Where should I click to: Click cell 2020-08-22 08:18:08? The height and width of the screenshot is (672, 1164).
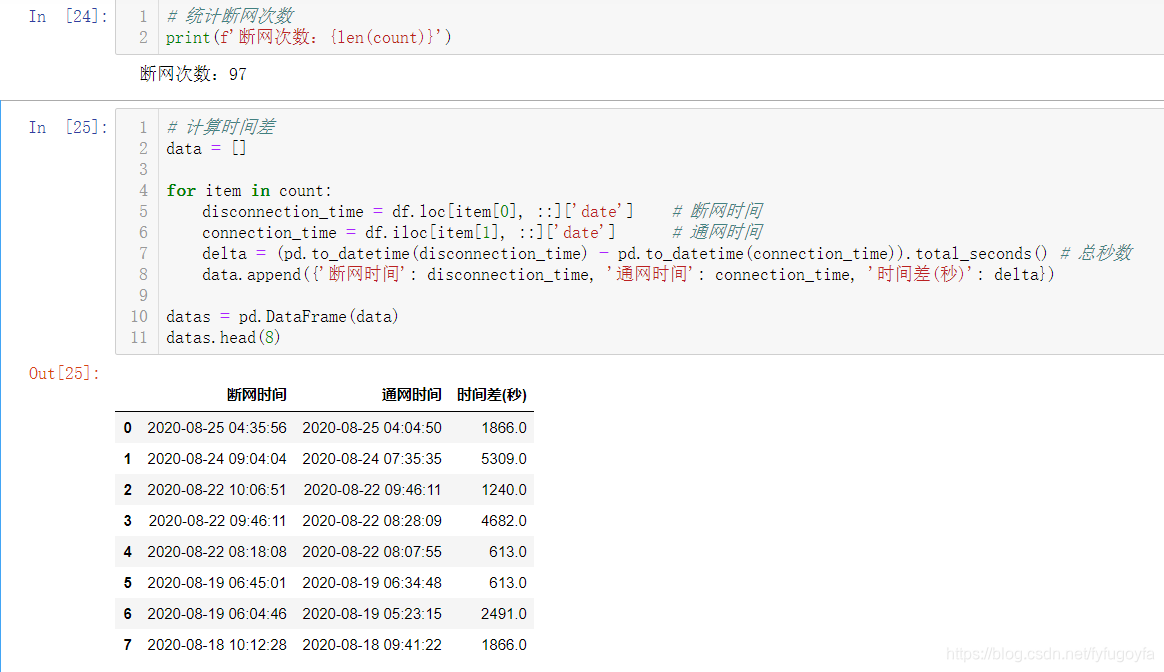[217, 552]
